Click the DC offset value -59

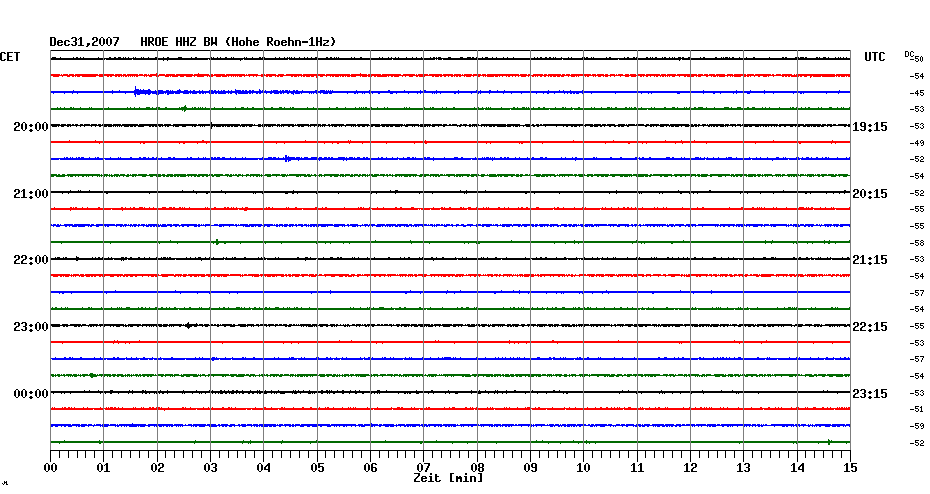(917, 426)
